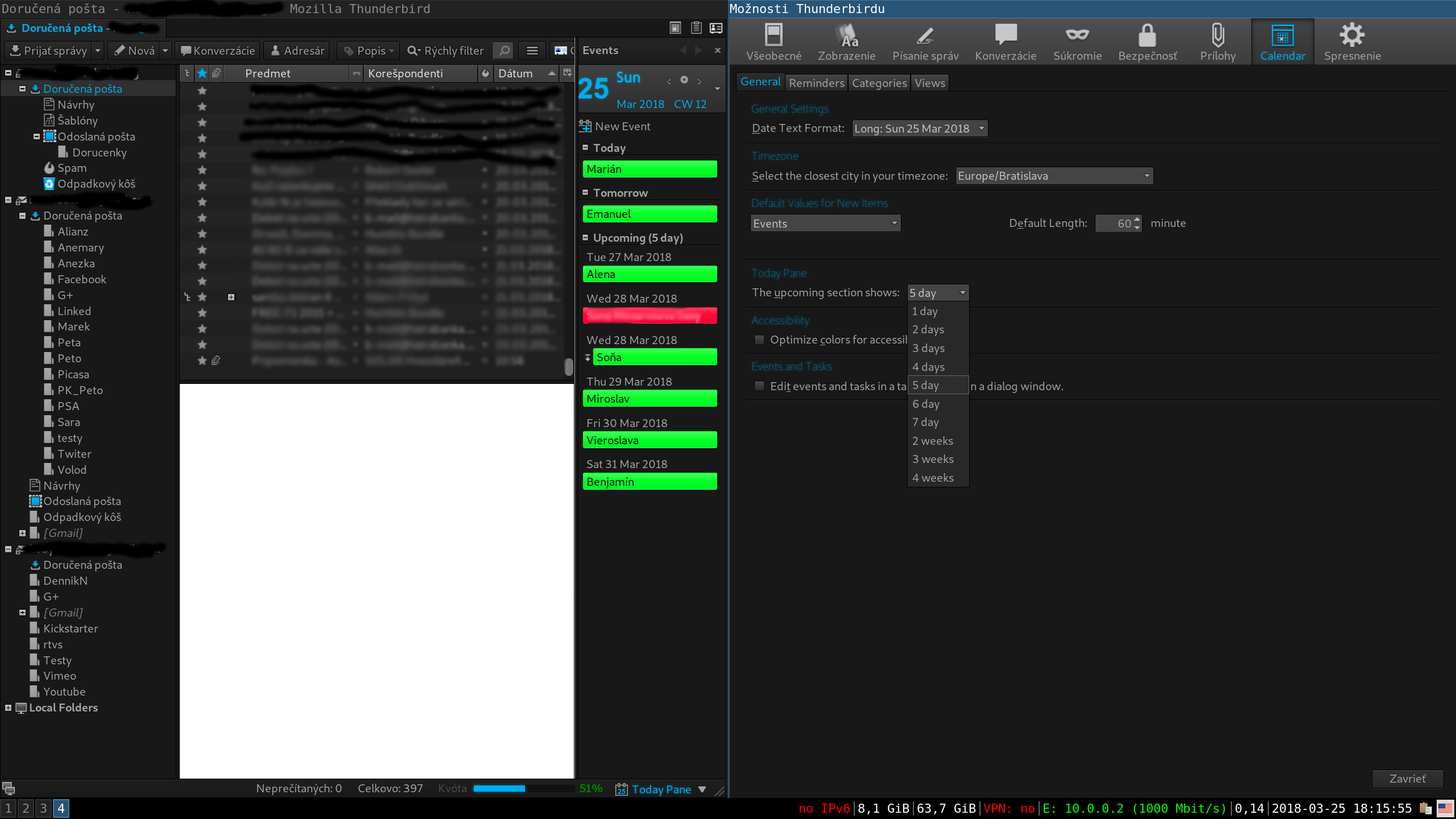Switch to workspace 2
The height and width of the screenshot is (819, 1456).
[x=26, y=808]
